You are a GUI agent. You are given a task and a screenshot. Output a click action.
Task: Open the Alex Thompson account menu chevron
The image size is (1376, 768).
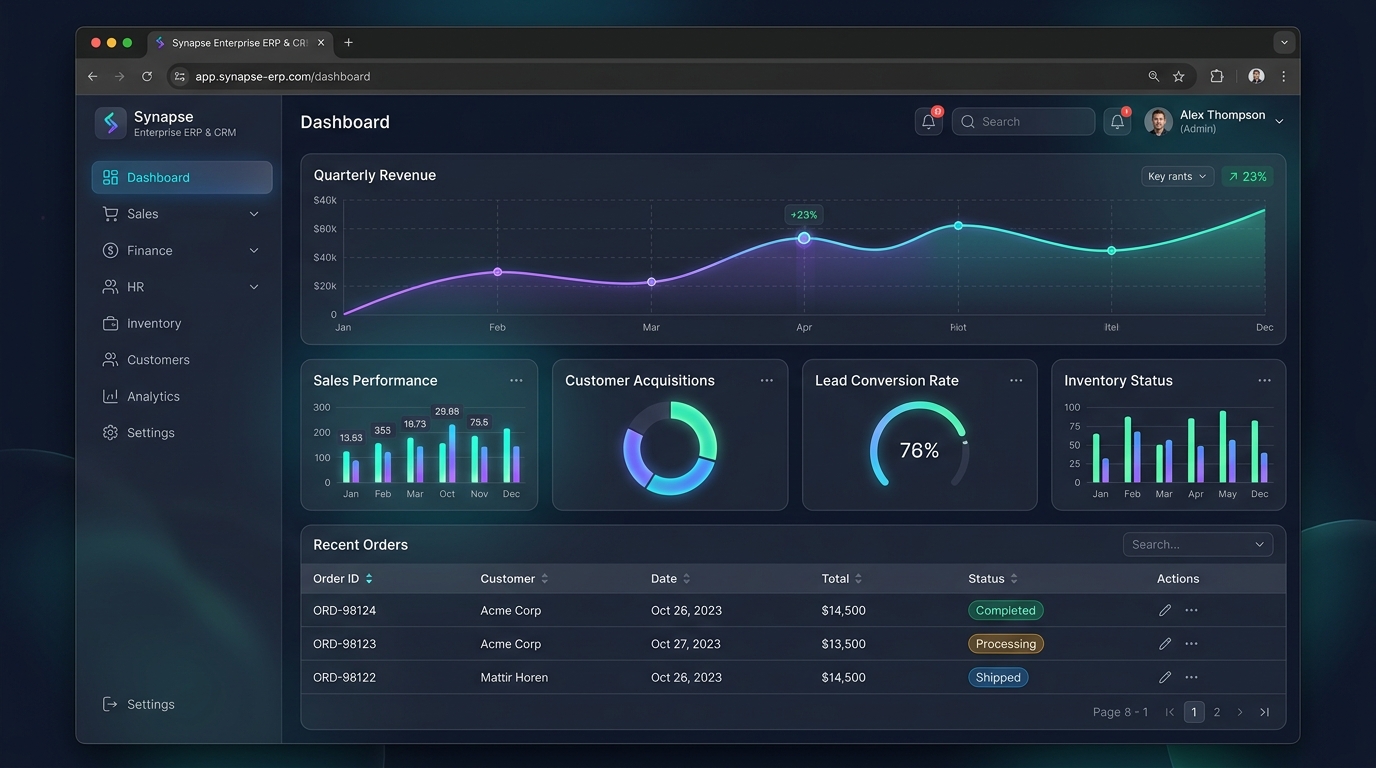tap(1279, 122)
